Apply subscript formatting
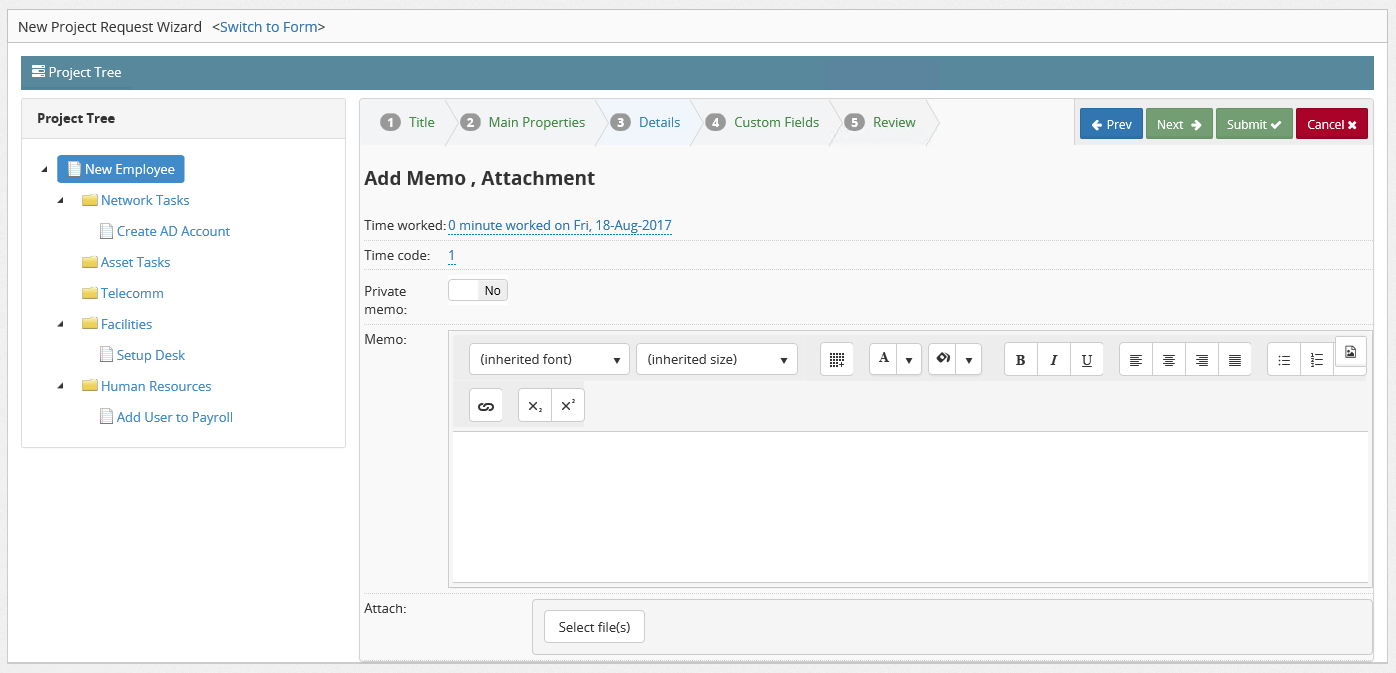Screen dimensions: 1396x673 [535, 406]
